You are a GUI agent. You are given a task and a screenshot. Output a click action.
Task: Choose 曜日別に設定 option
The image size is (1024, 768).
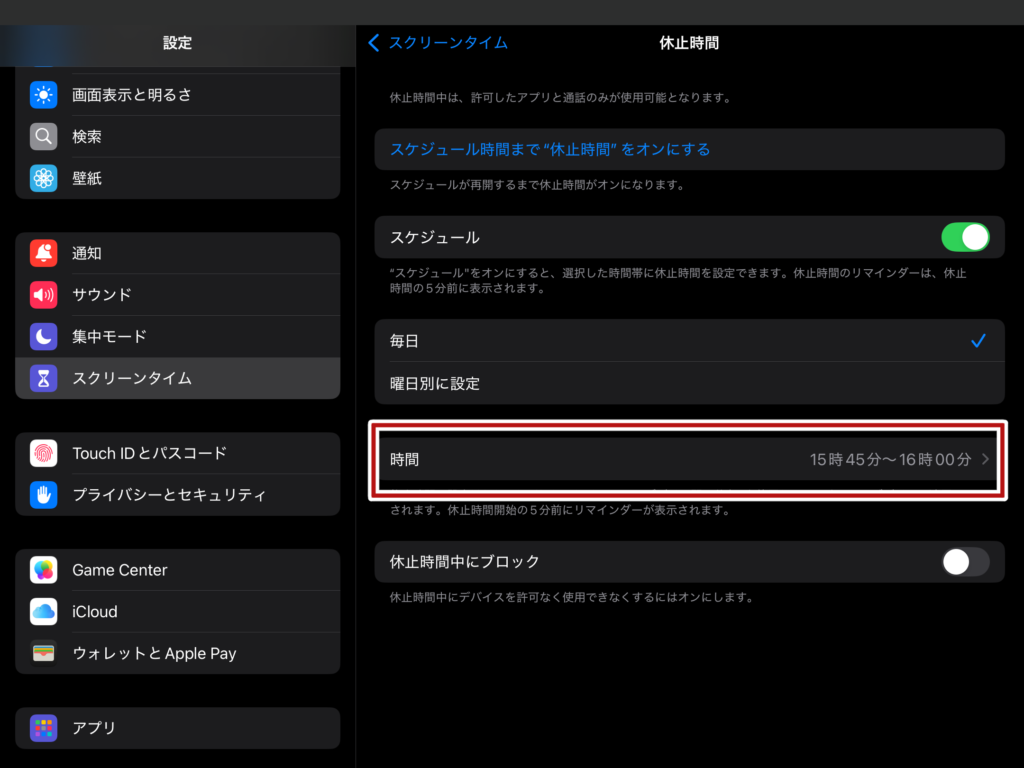pyautogui.click(x=688, y=383)
